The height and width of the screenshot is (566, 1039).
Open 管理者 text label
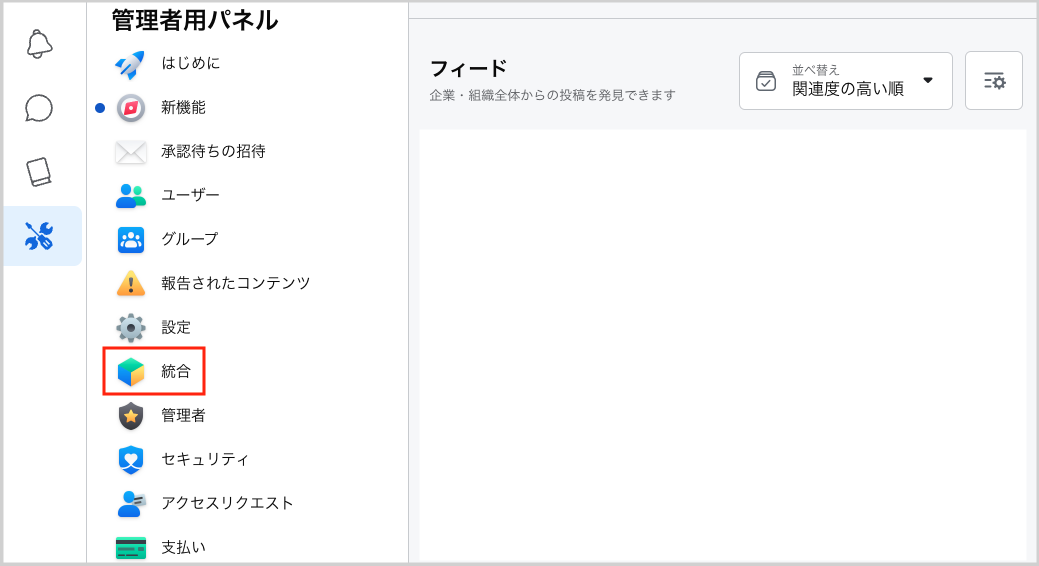[183, 416]
